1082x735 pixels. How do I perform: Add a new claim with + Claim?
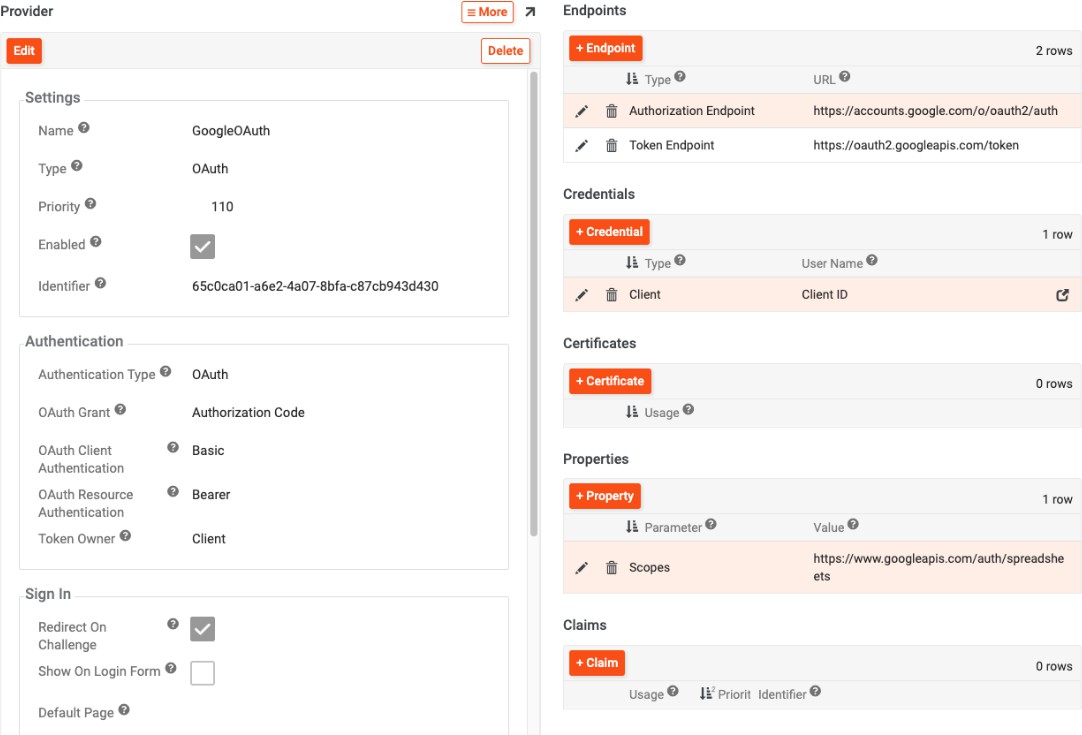pos(597,663)
